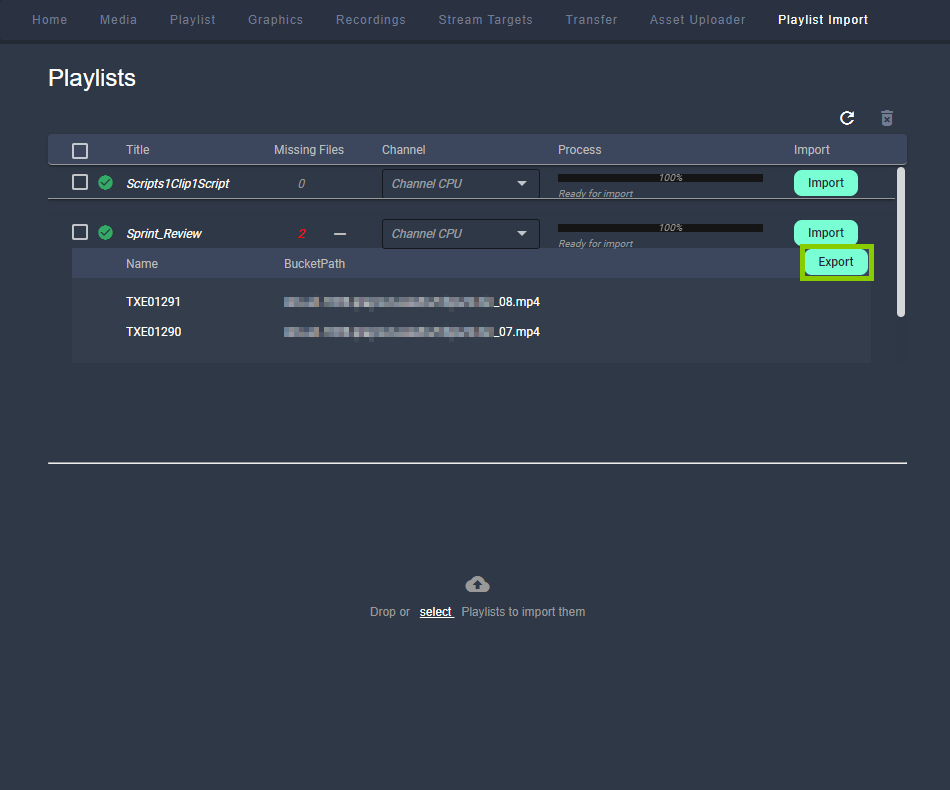Click the BucketPath column header
The image size is (950, 790).
click(314, 264)
